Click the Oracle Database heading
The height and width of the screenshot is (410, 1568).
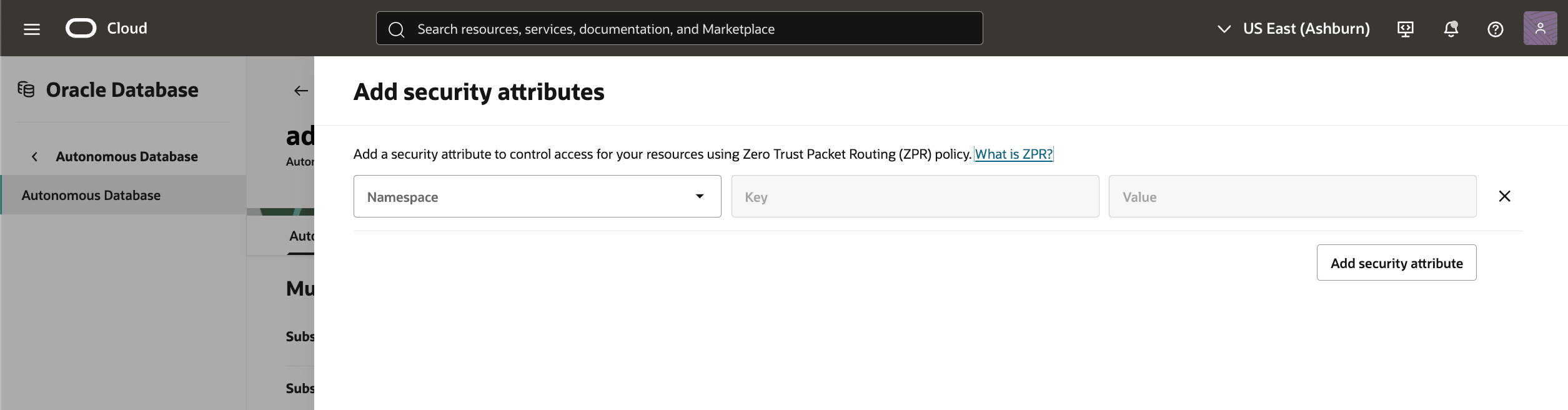click(x=122, y=90)
